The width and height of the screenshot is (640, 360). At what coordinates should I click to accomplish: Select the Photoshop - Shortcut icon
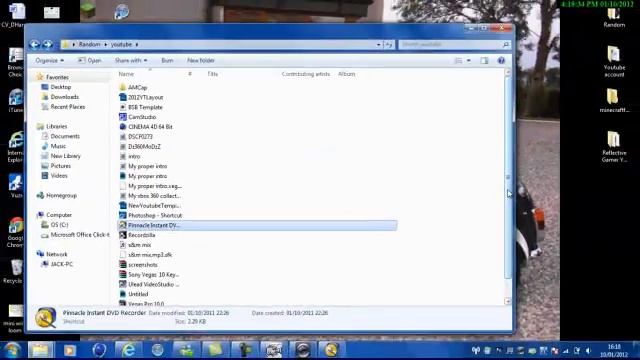(122, 215)
